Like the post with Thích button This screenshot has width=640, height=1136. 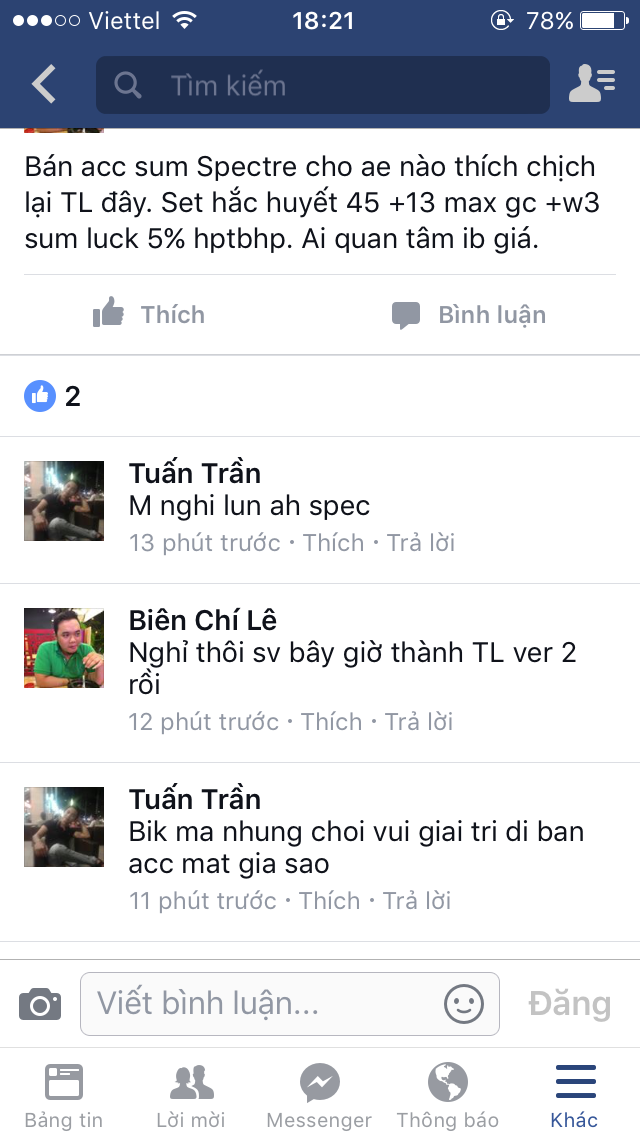click(149, 314)
